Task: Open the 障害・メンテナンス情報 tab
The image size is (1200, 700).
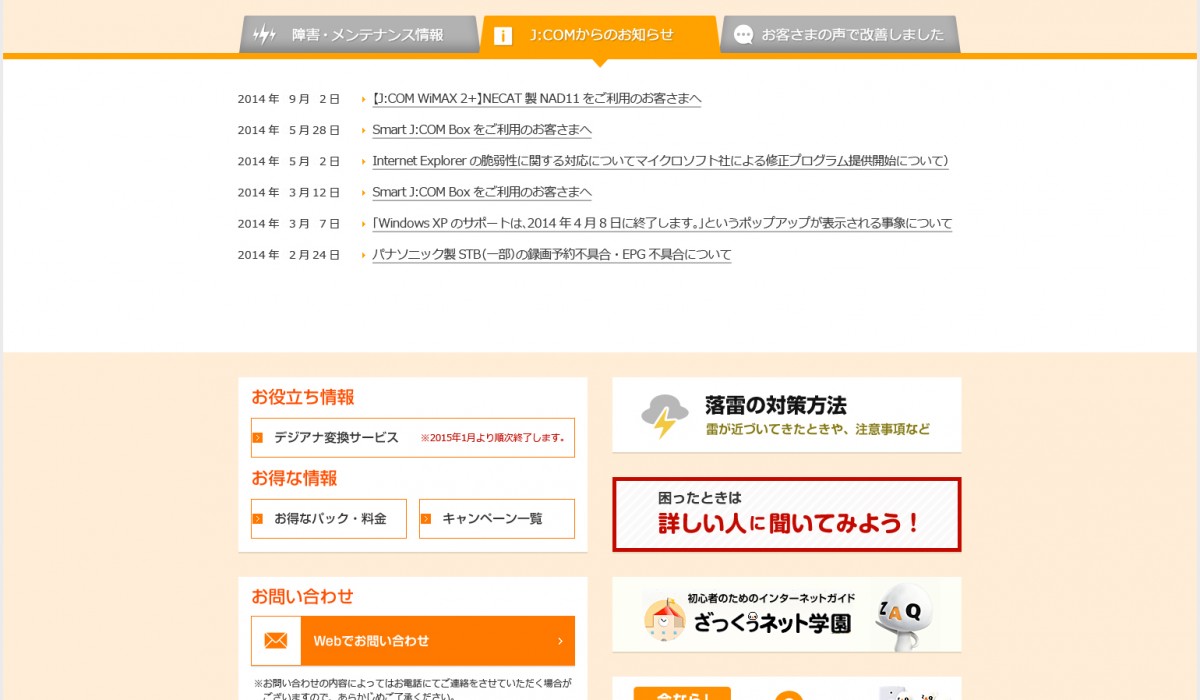Action: click(359, 34)
